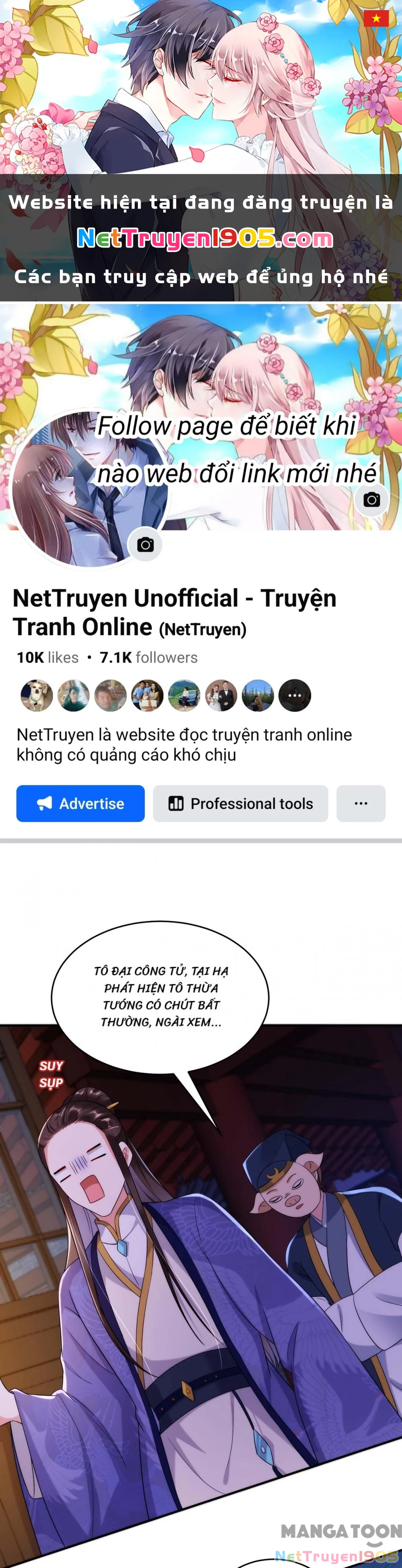Open the circular profile picture

click(x=90, y=489)
